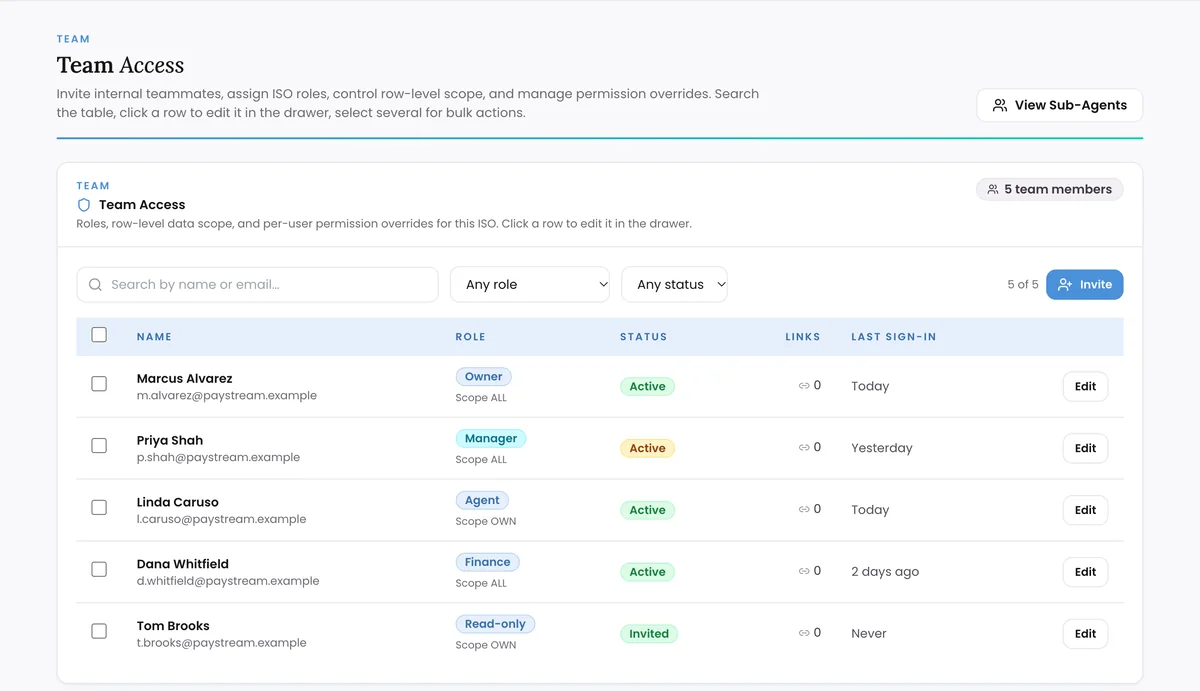Click Edit for Dana Whitfield
Screen dimensions: 1200x691
pos(1085,572)
